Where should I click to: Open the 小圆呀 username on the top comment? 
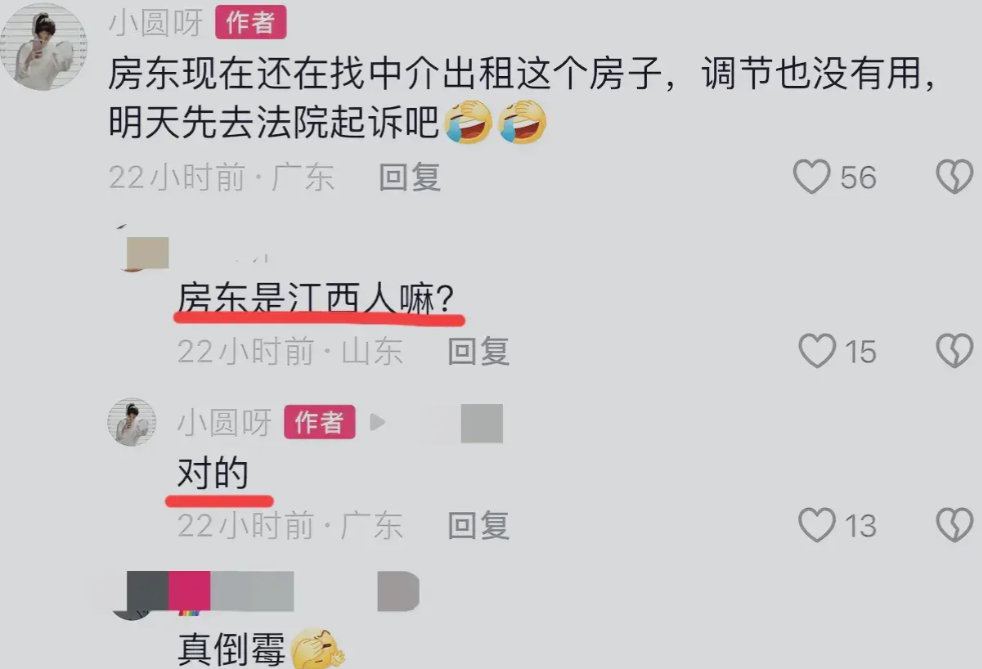point(156,23)
